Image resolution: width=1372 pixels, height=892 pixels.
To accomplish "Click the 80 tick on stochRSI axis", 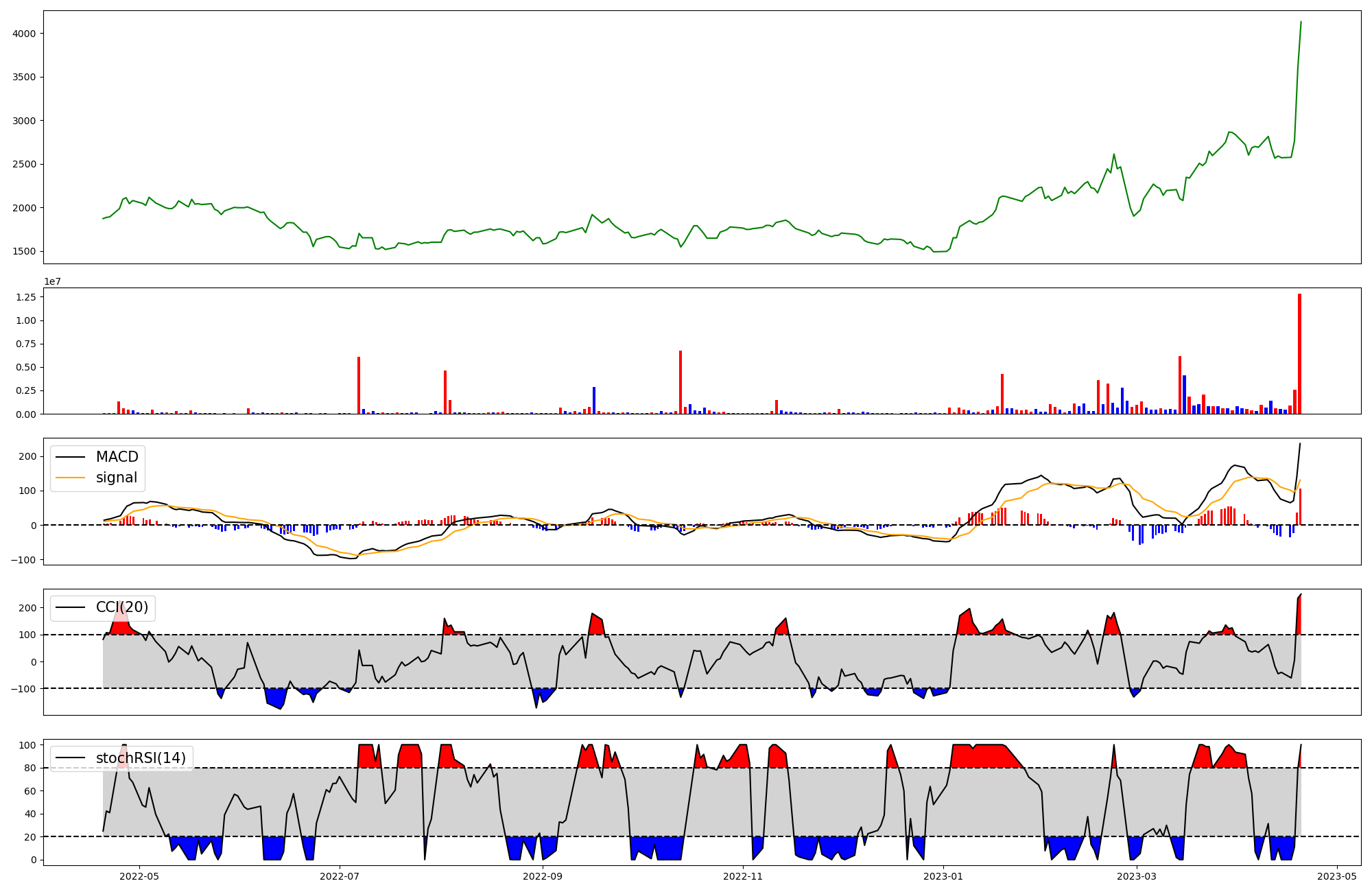I will [31, 768].
